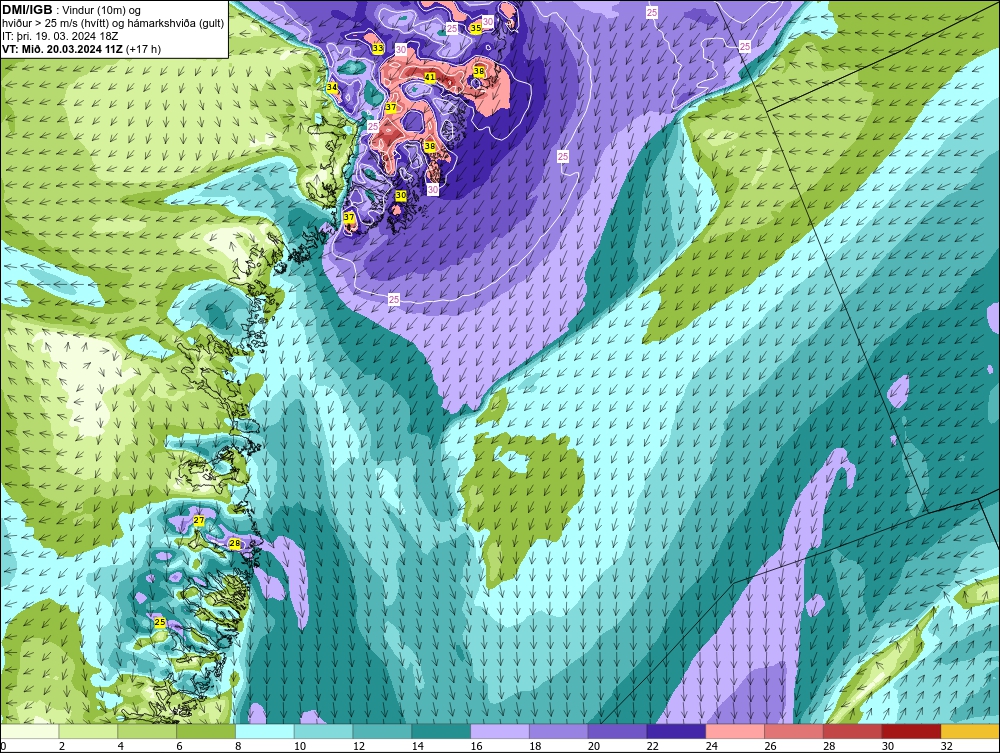Click the yellow gust label 27

tap(199, 520)
